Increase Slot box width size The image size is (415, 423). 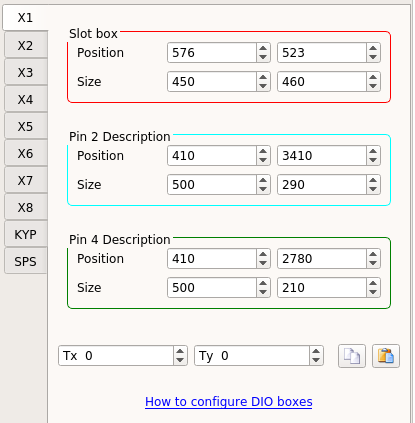point(263,77)
